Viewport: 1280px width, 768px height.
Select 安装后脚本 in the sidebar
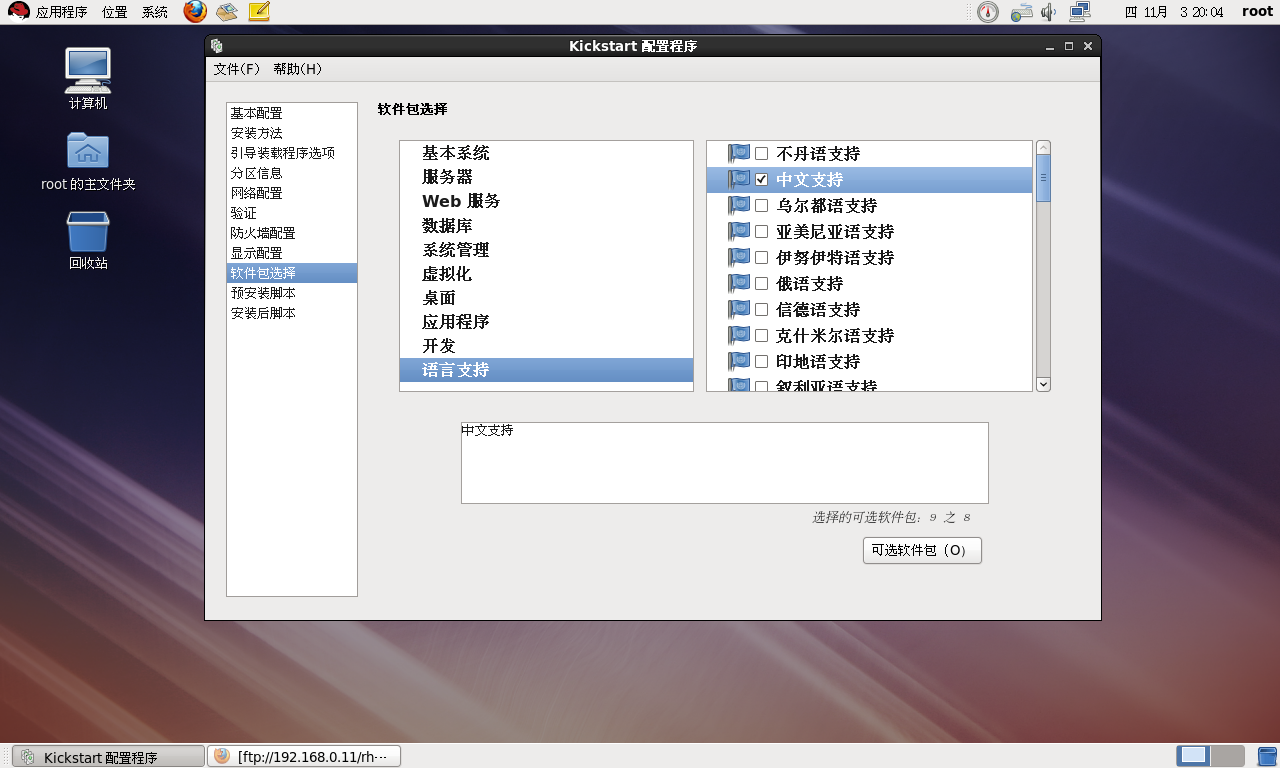coord(292,313)
